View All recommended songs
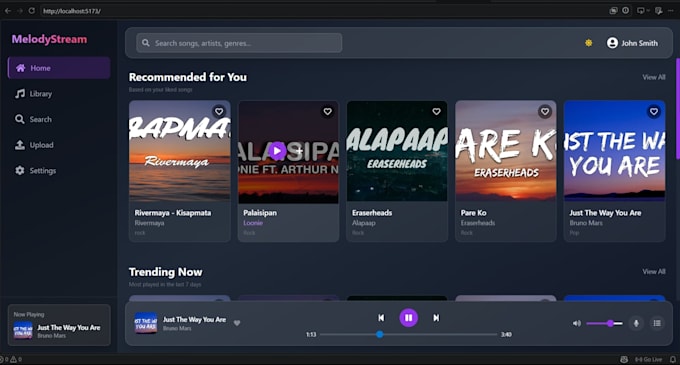This screenshot has width=680, height=365. coord(654,77)
